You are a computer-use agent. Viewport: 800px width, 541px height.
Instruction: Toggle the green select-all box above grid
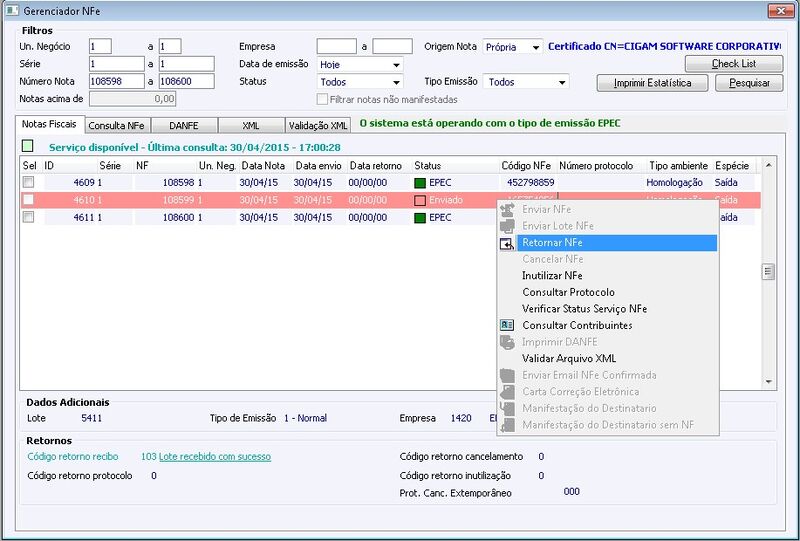(x=28, y=146)
